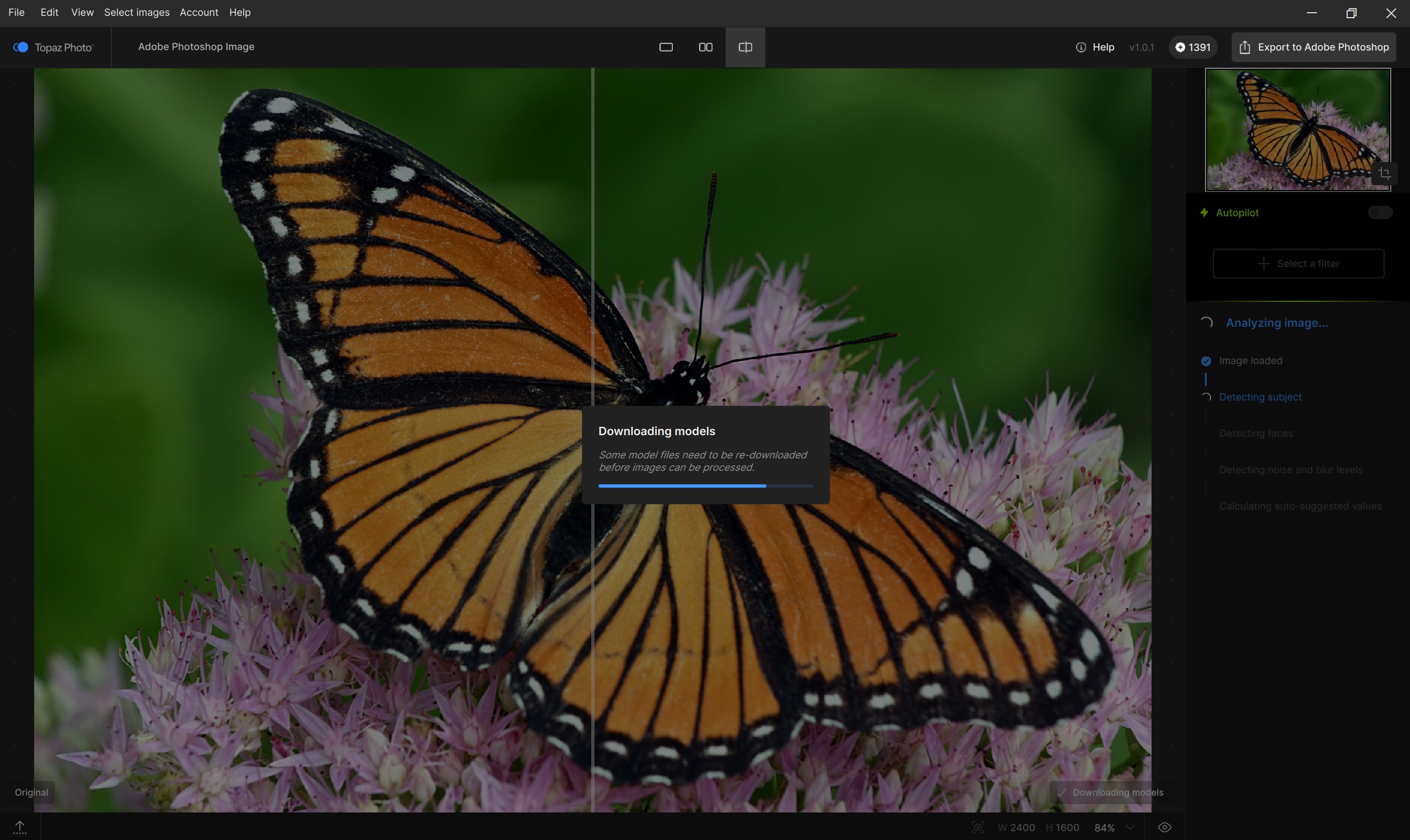Screen dimensions: 1410x840
Task: Switch to side-by-side view
Action: click(x=705, y=47)
